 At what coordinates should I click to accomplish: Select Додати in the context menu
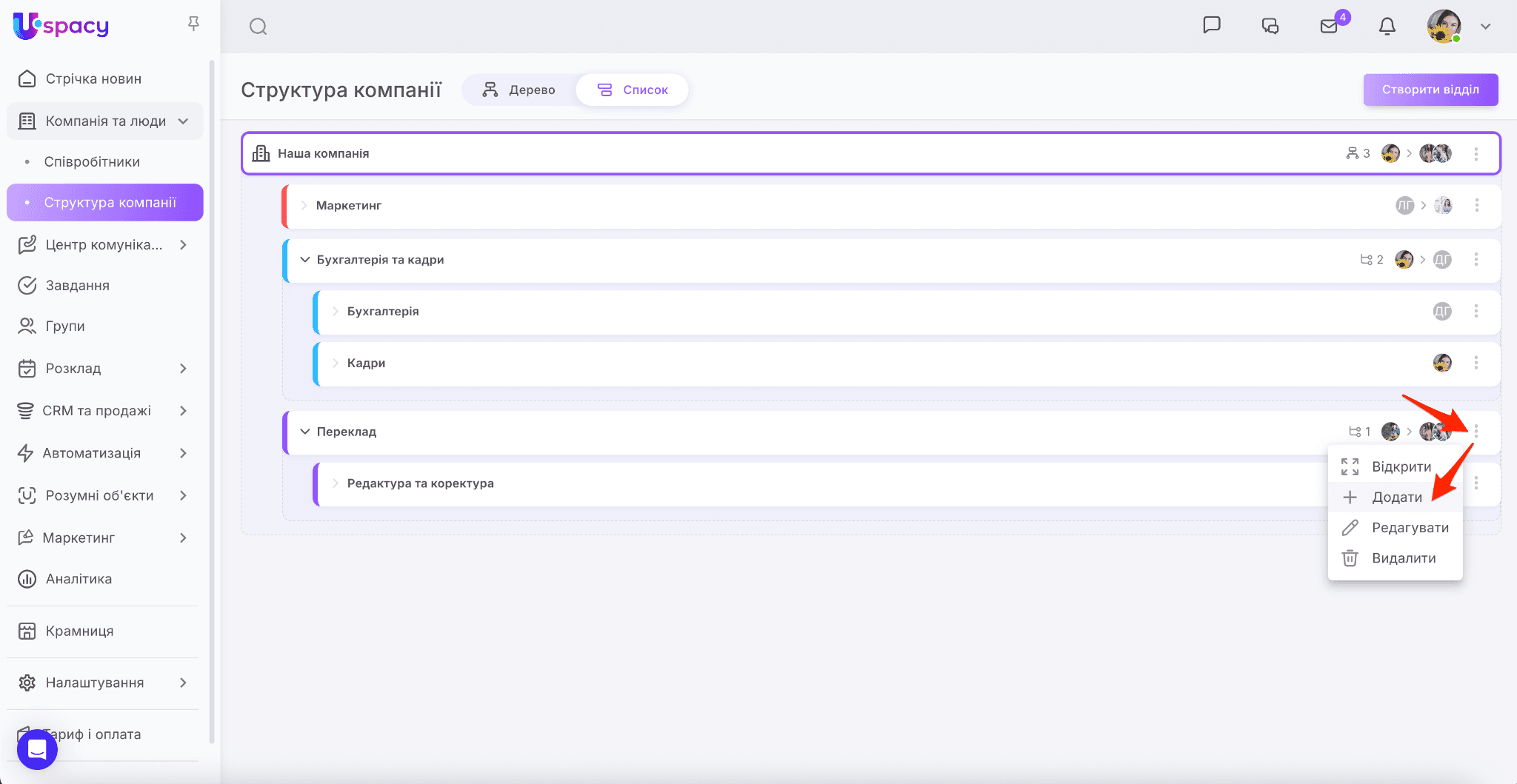1396,497
